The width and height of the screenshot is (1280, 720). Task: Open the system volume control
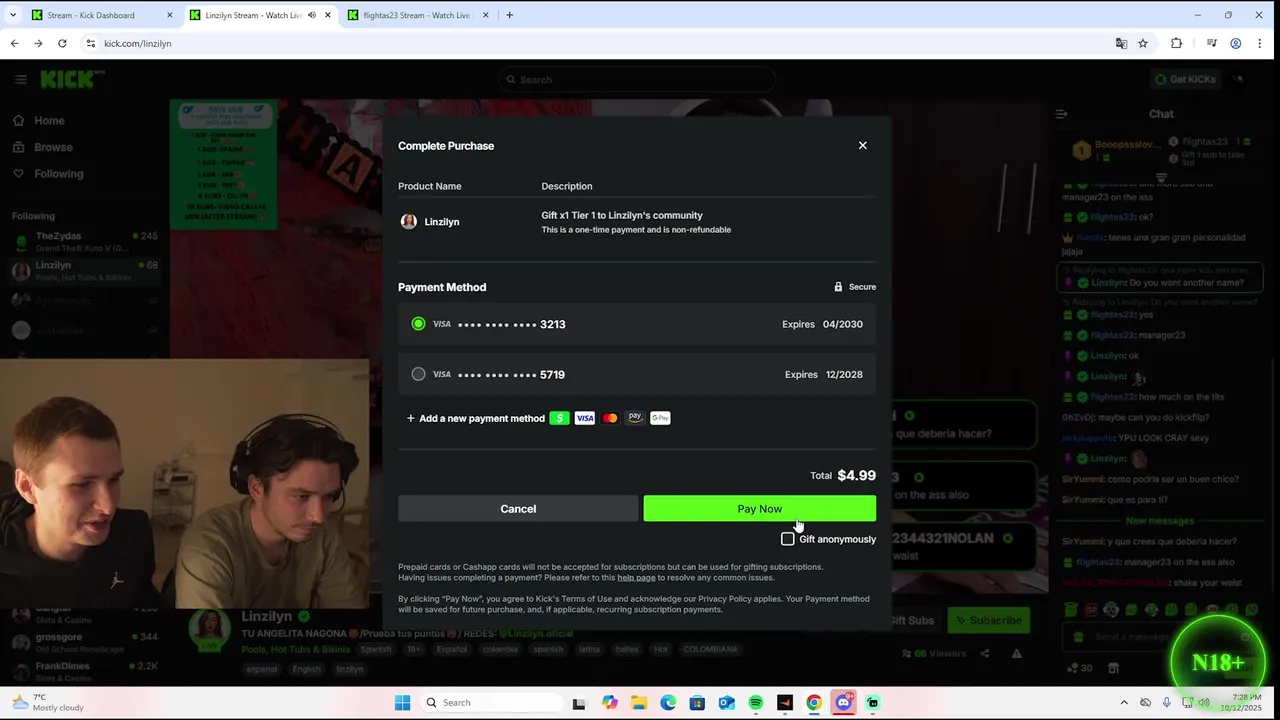pyautogui.click(x=1203, y=702)
